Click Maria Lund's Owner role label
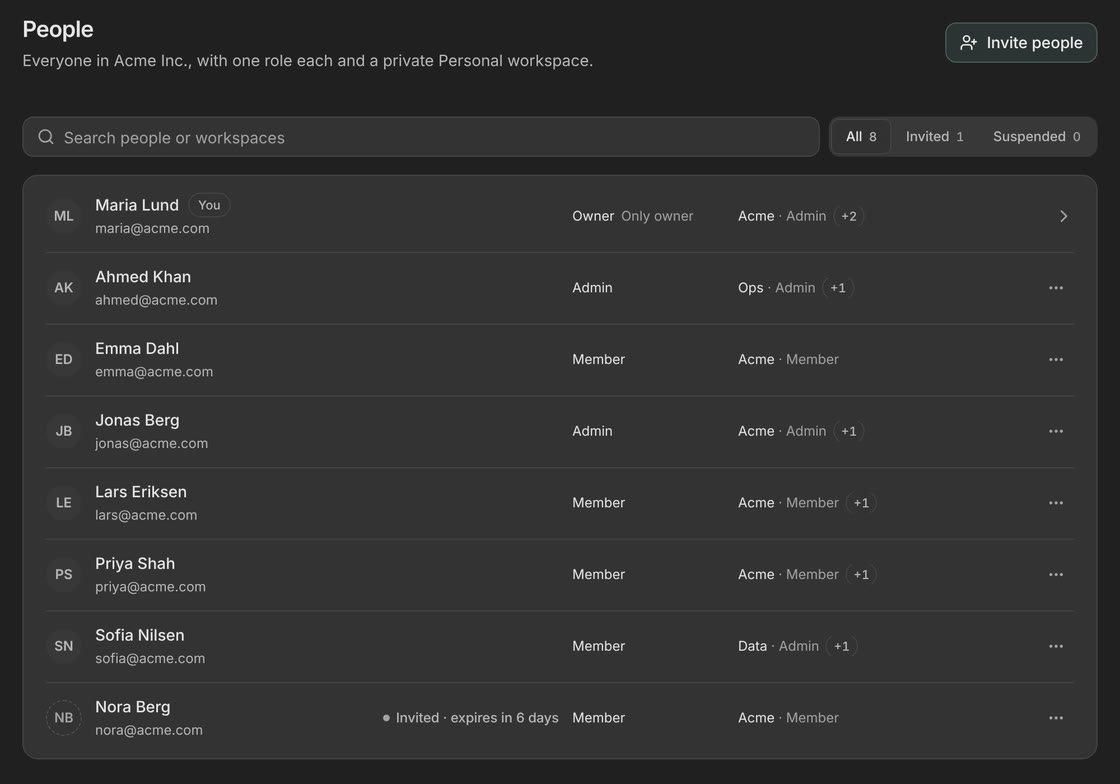 pyautogui.click(x=593, y=216)
